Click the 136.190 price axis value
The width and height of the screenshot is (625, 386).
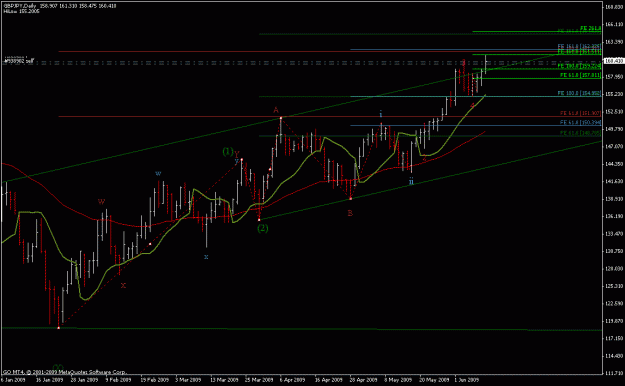point(614,216)
